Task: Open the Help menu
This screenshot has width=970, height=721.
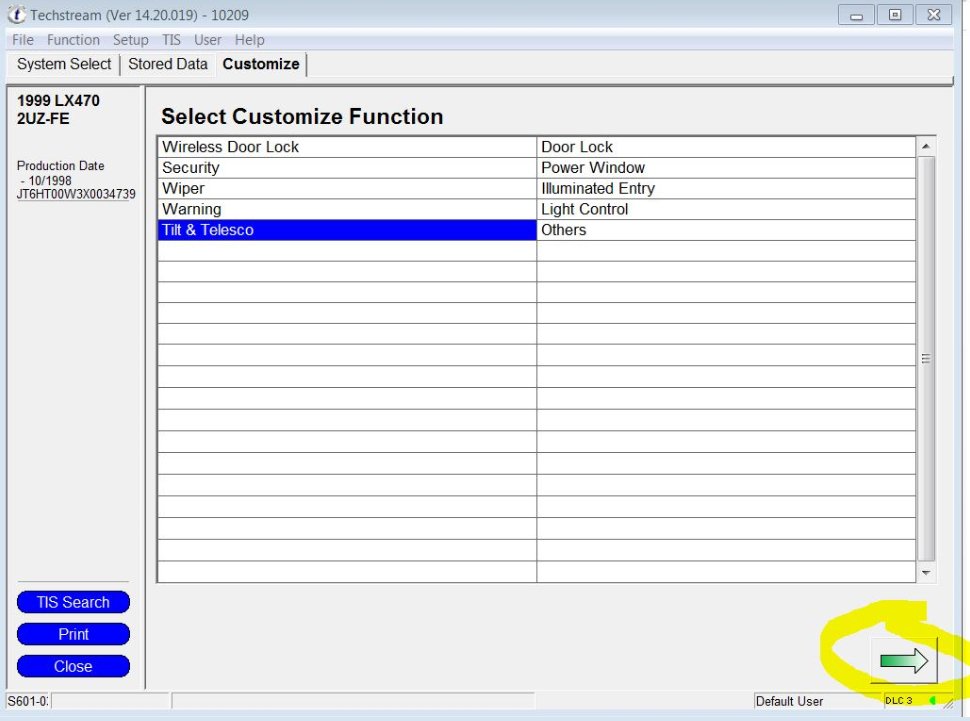Action: click(x=249, y=40)
